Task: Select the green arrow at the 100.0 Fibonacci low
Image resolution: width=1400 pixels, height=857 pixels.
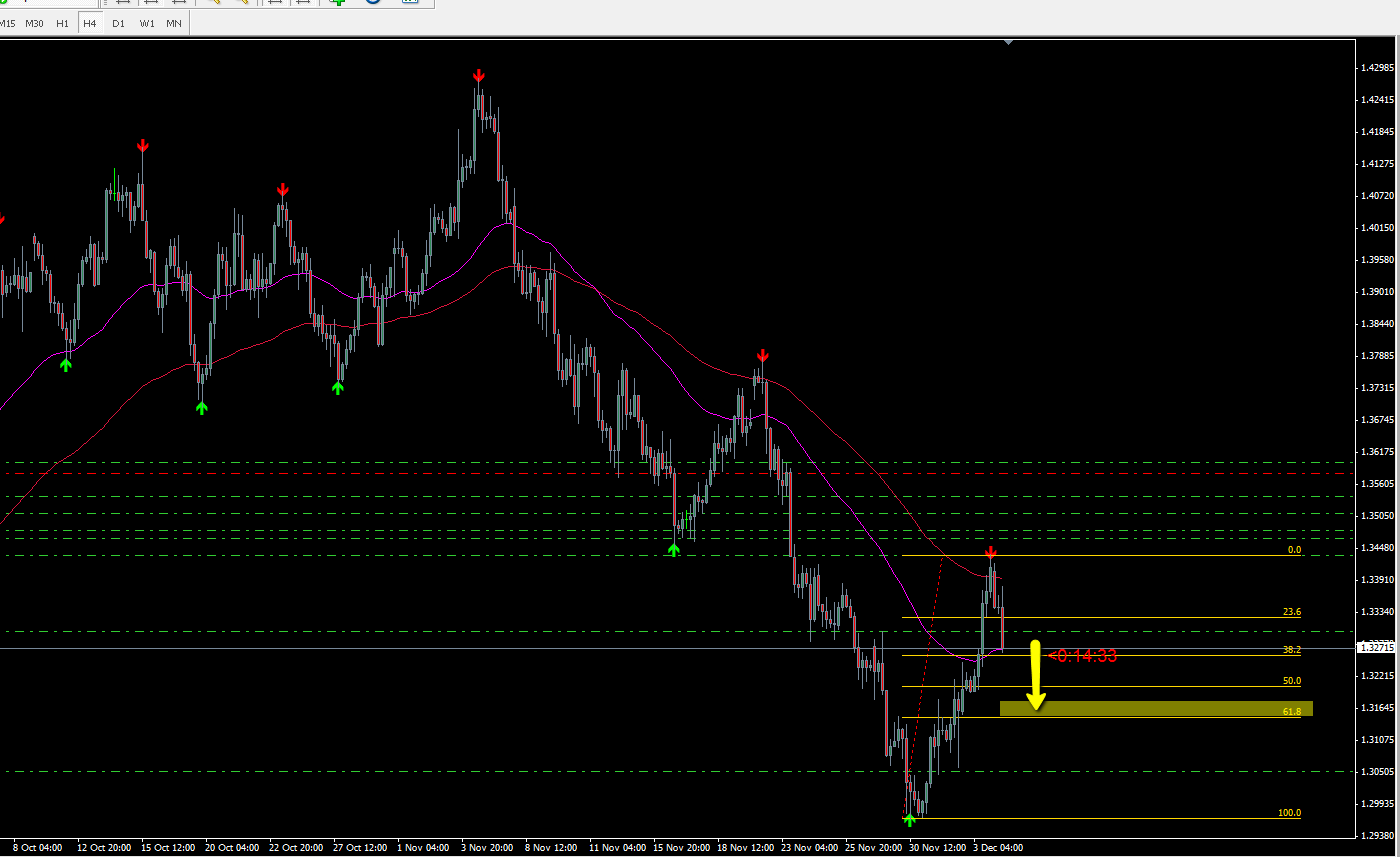Action: pos(909,820)
